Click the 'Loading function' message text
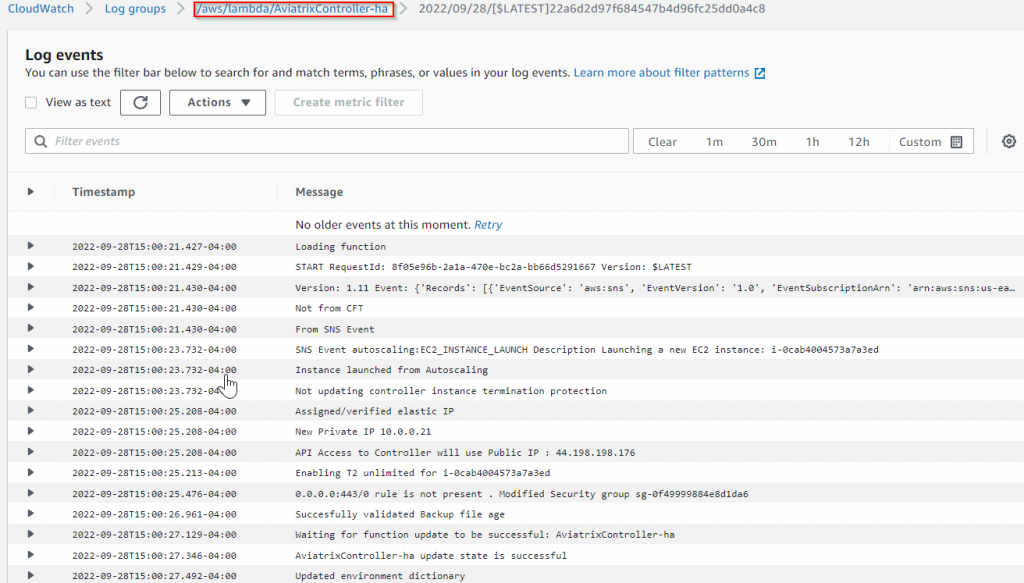The height and width of the screenshot is (583, 1024). [340, 246]
